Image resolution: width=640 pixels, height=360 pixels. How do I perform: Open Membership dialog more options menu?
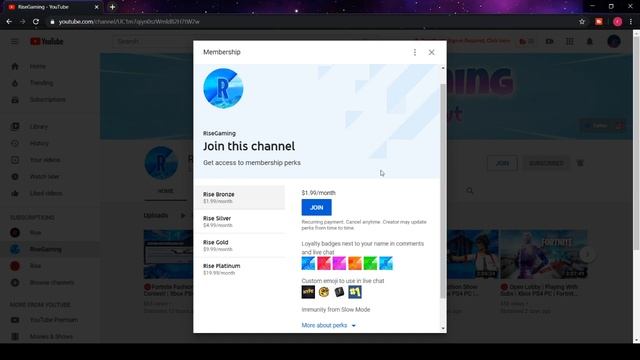(415, 52)
